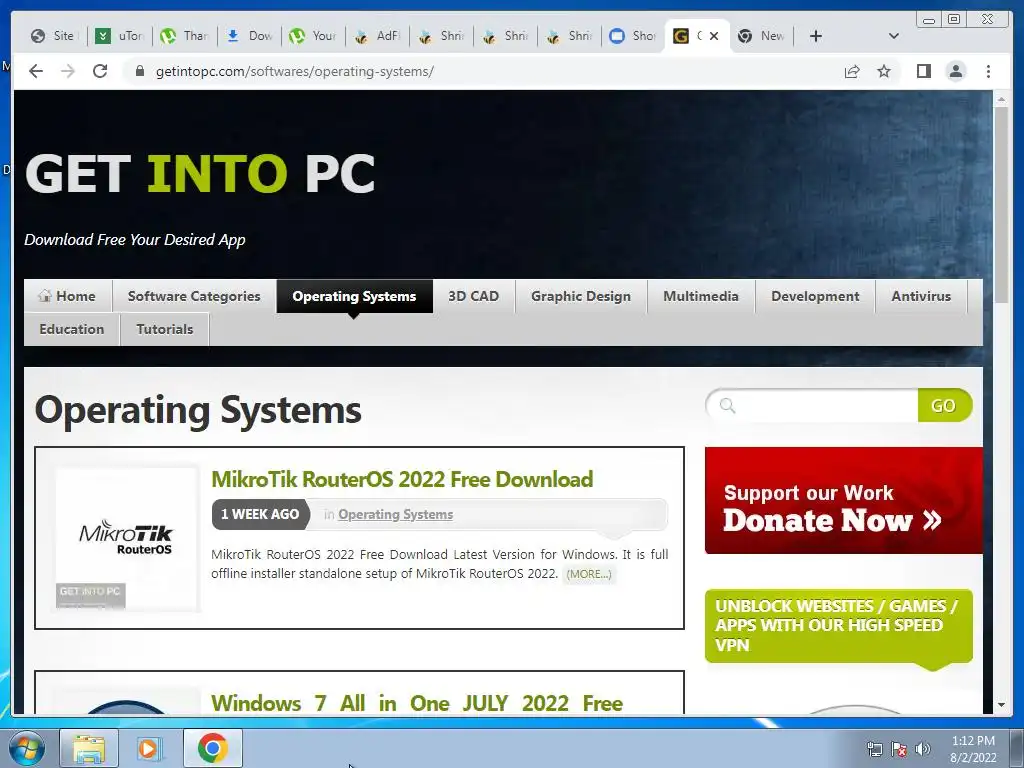
Task: Click the vertical scrollbar thumb
Action: 1001,204
